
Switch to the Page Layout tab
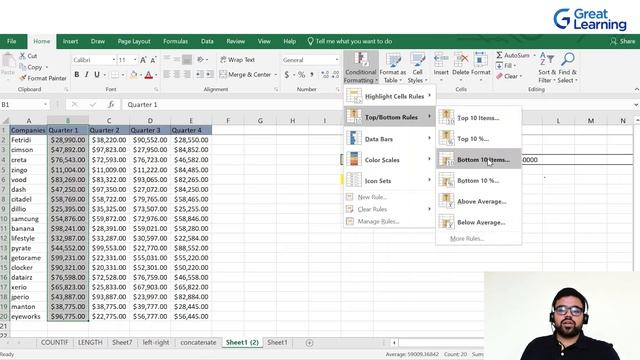134,41
